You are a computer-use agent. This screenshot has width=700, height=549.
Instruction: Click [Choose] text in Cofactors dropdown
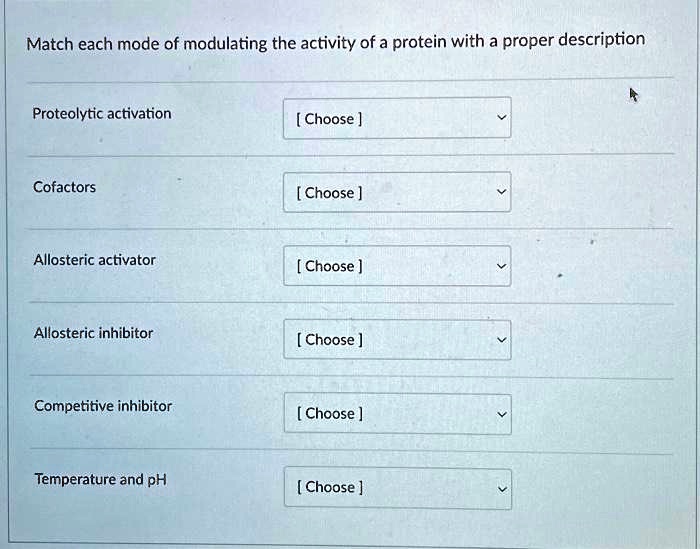click(329, 193)
